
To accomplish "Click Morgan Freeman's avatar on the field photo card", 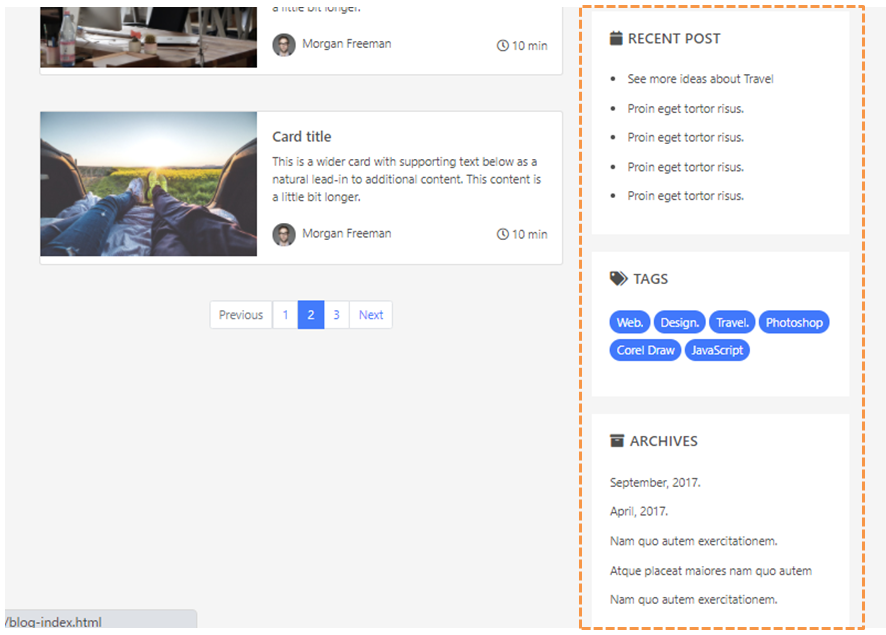I will [x=284, y=234].
